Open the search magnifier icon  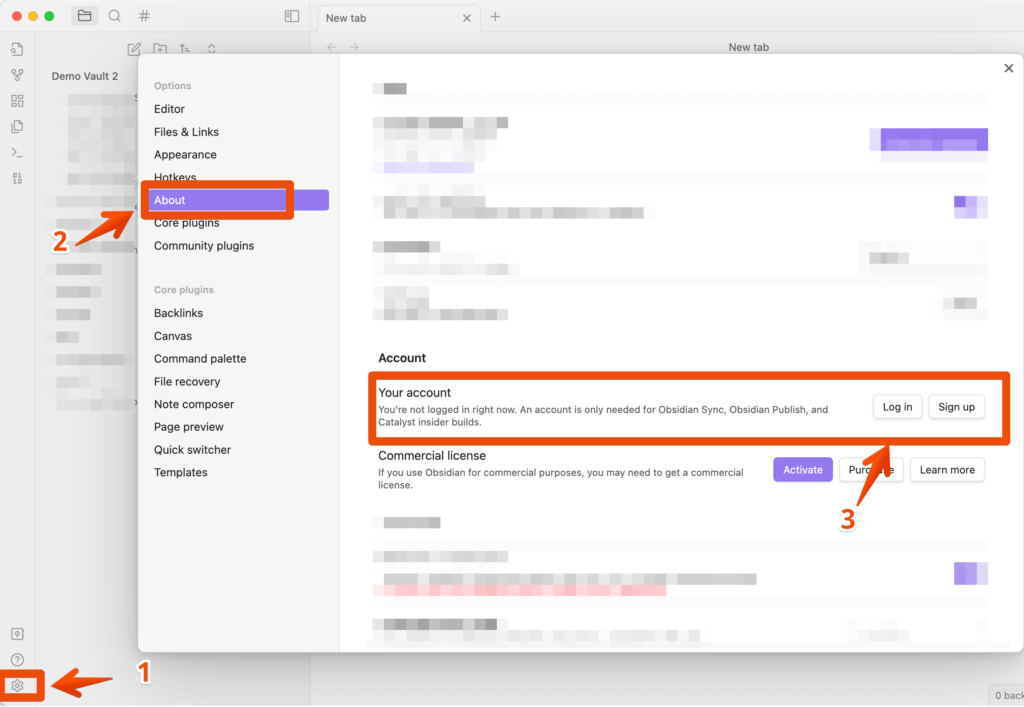(x=114, y=16)
